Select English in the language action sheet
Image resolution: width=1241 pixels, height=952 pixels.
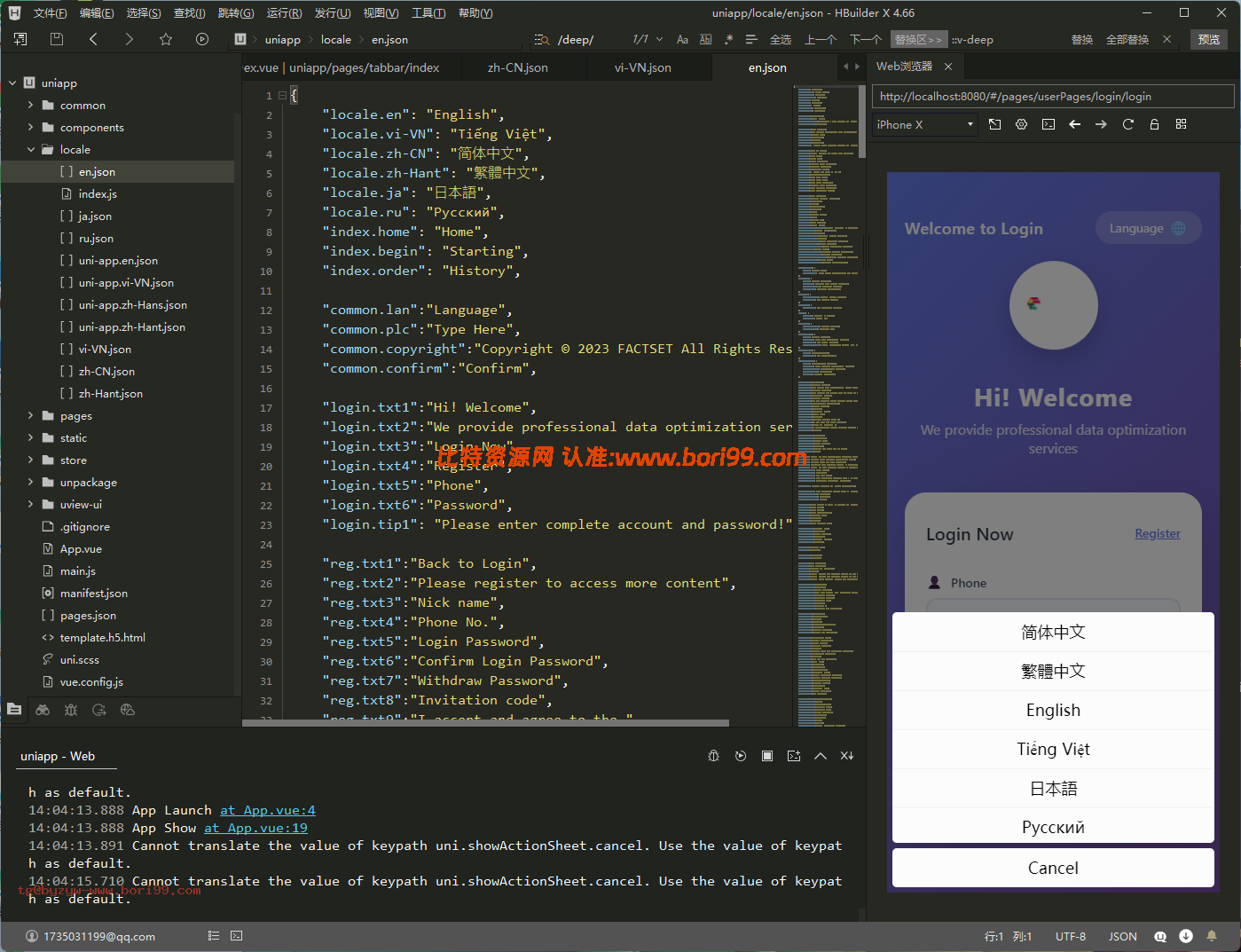(1053, 711)
